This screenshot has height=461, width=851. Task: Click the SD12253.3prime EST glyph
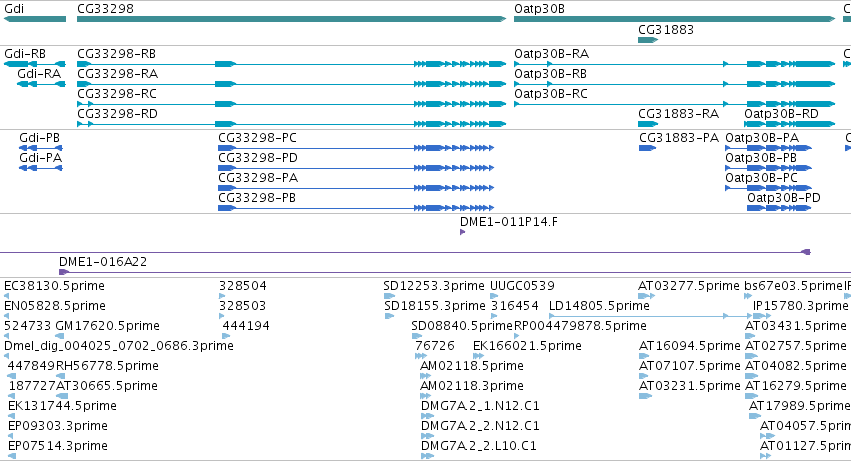(390, 296)
